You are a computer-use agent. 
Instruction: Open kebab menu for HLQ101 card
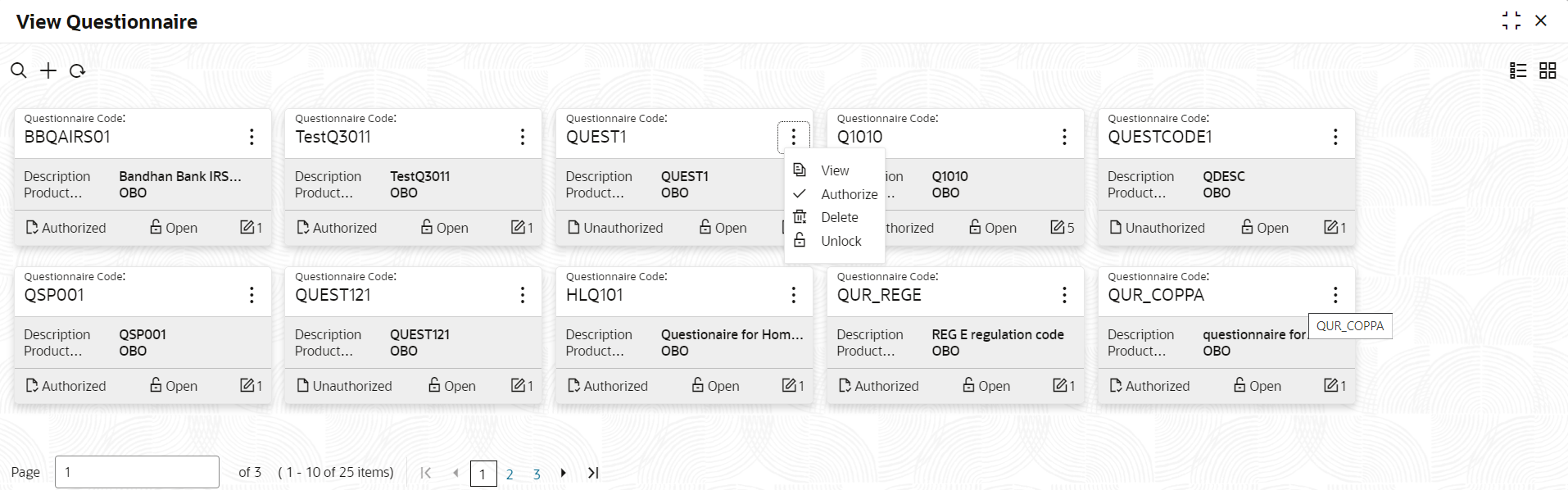tap(793, 295)
